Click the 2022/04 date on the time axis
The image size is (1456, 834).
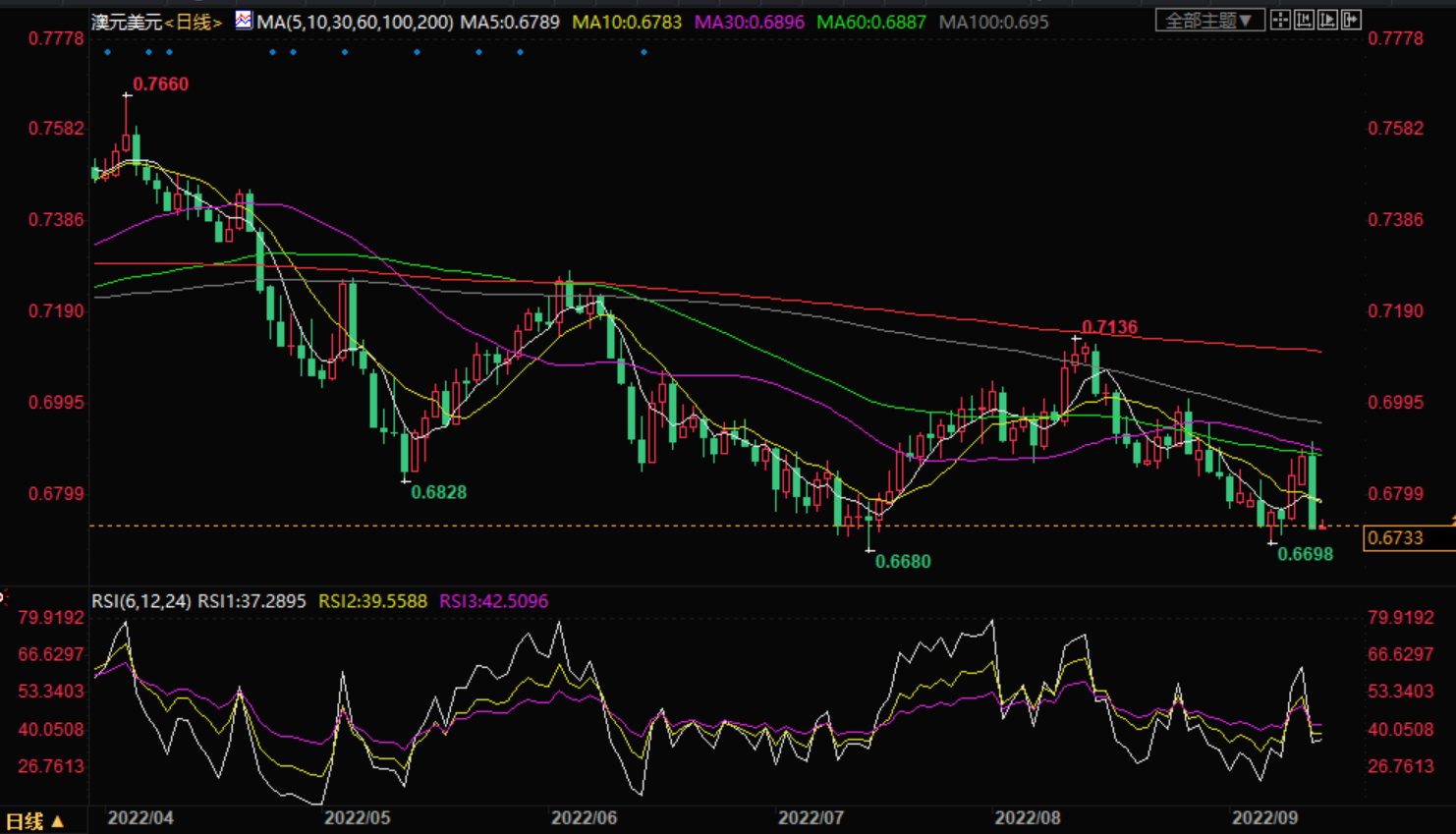point(140,818)
